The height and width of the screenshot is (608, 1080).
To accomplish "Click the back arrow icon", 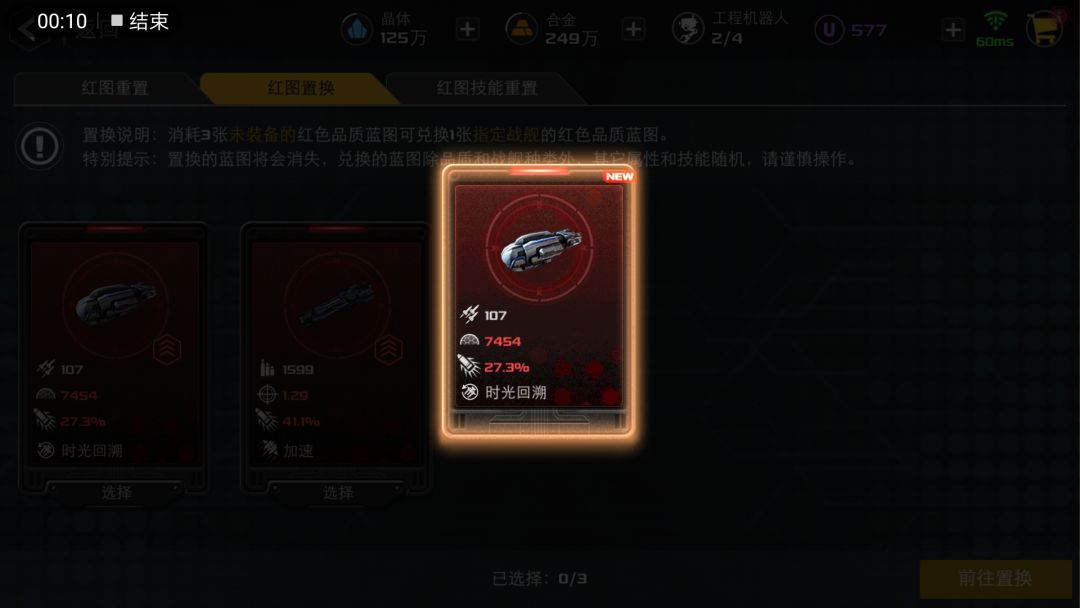I will pos(26,30).
